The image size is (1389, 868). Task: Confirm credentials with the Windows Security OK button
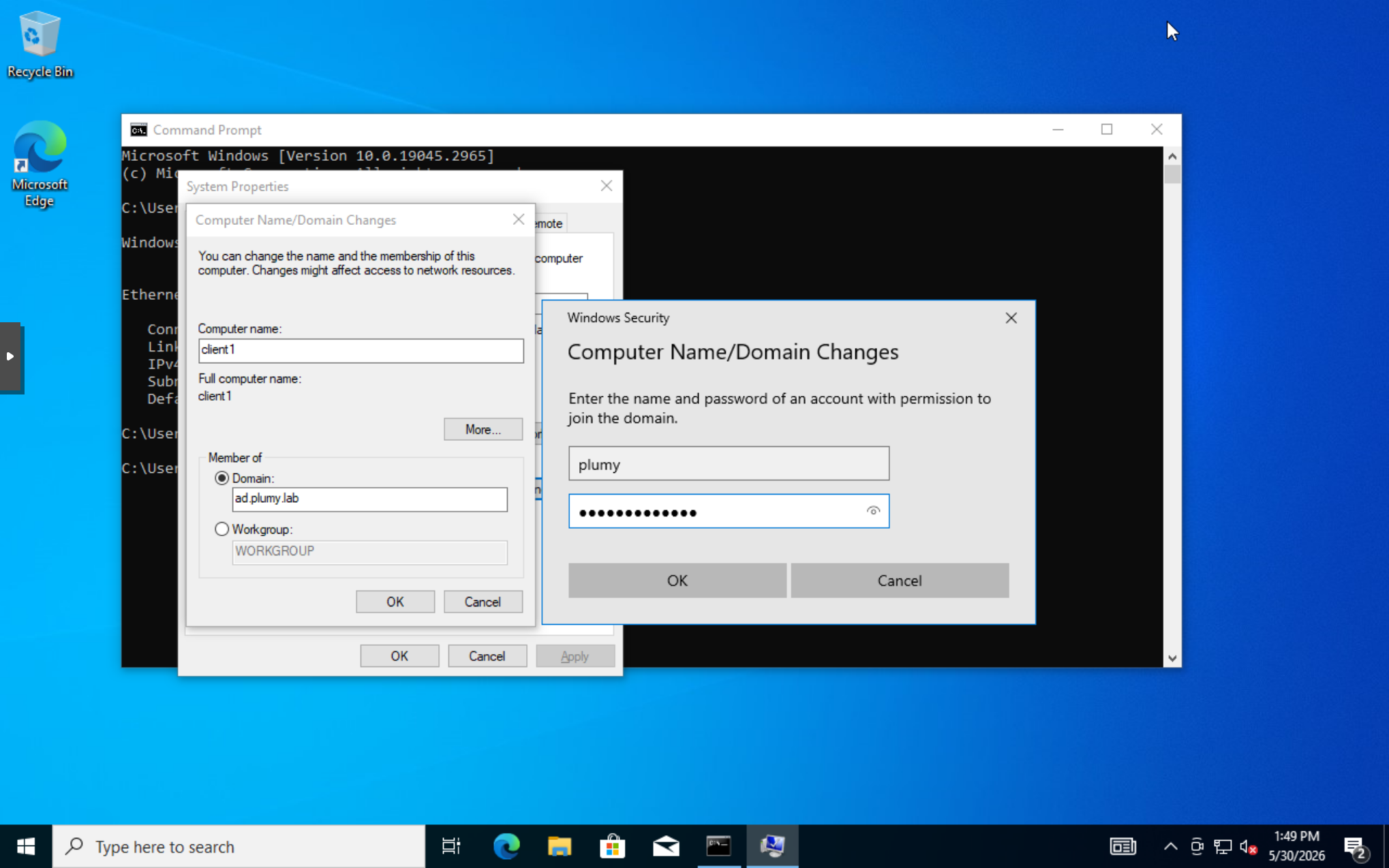coord(677,580)
